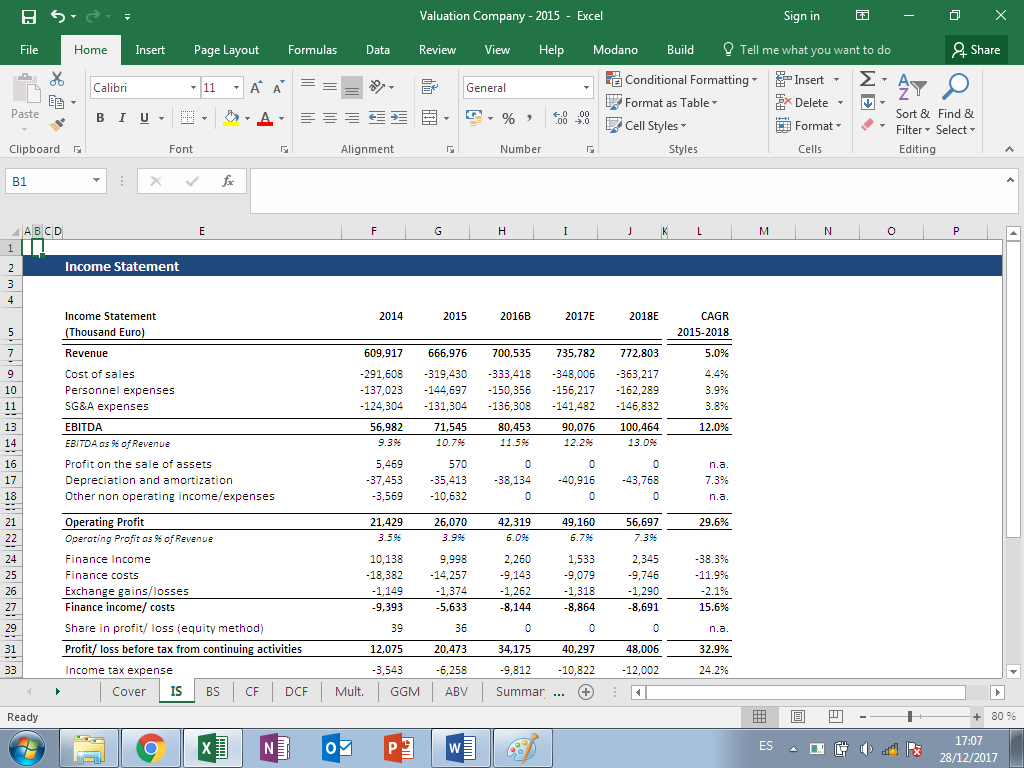Toggle italic formatting
The width and height of the screenshot is (1024, 768).
click(121, 118)
